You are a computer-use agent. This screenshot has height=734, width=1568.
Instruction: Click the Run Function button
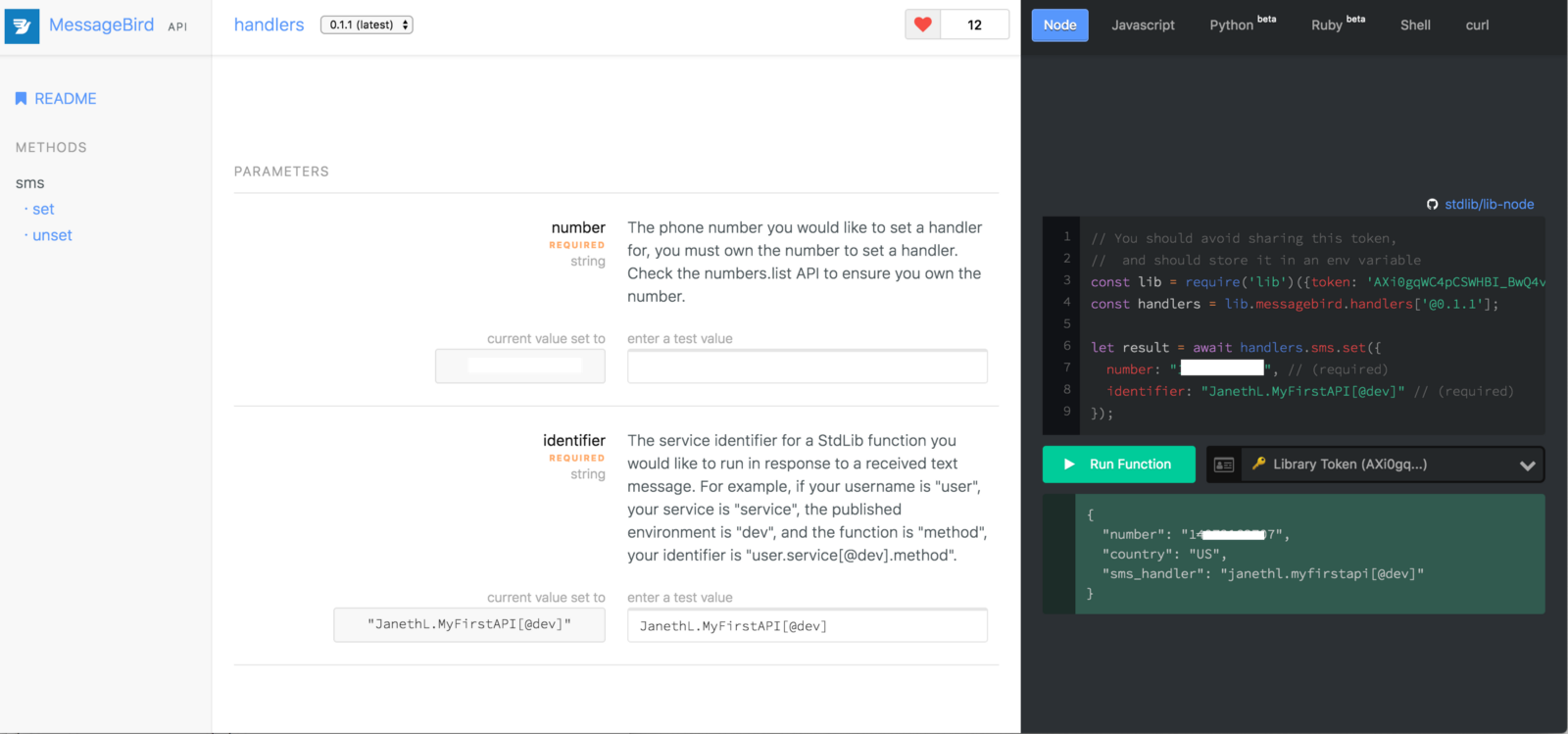click(x=1119, y=465)
